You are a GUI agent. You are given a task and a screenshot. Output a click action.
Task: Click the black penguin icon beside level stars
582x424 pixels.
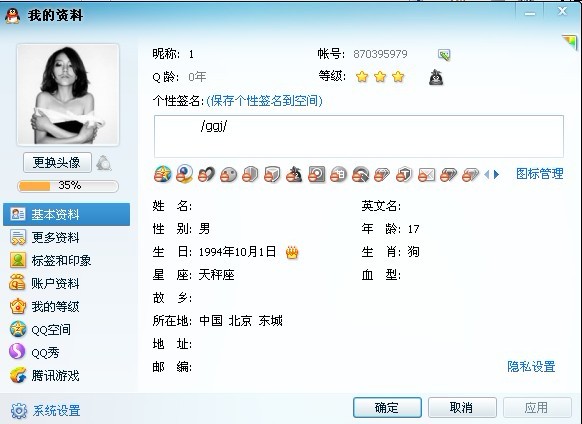(436, 77)
